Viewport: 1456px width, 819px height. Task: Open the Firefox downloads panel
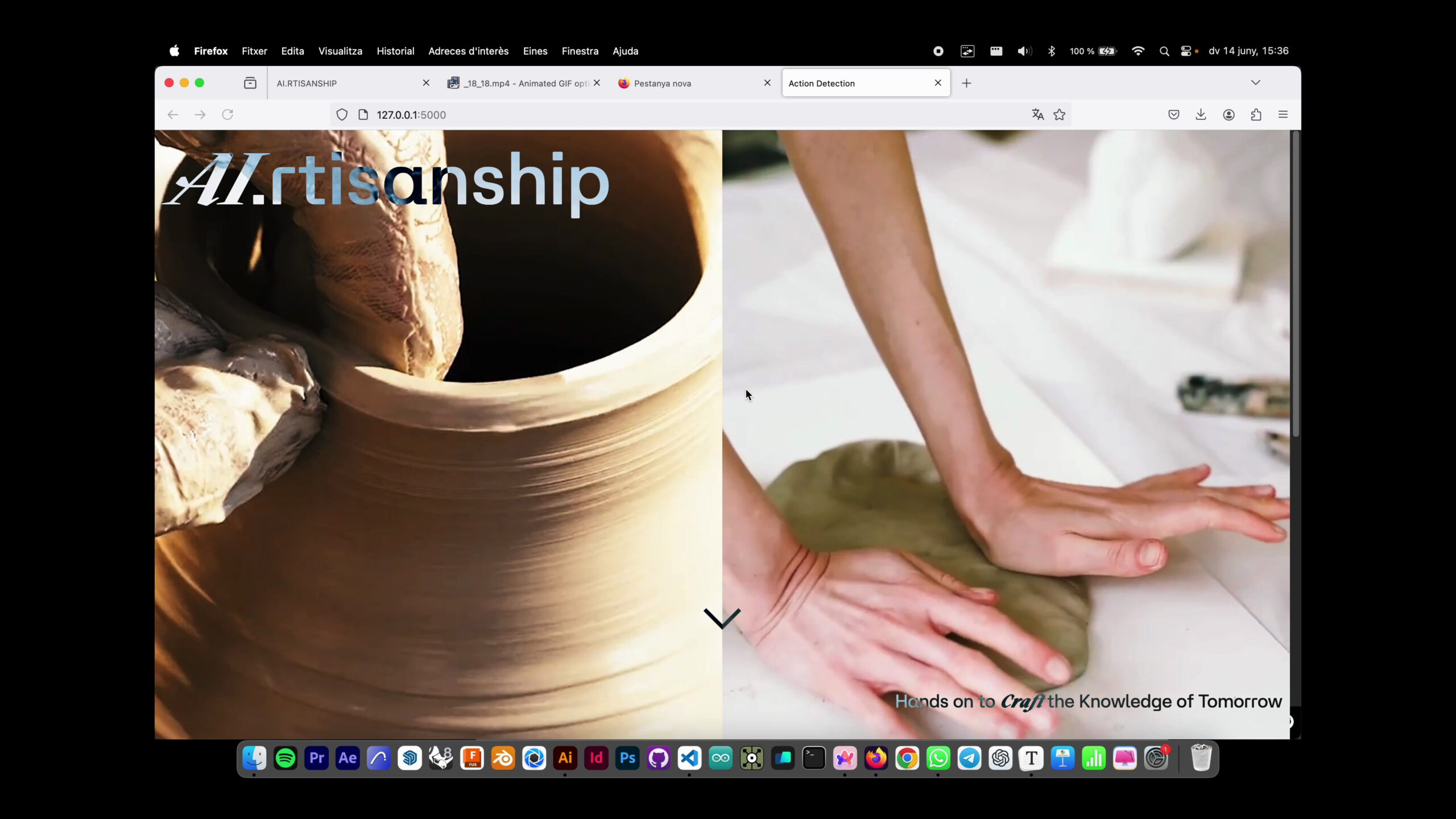pos(1201,115)
